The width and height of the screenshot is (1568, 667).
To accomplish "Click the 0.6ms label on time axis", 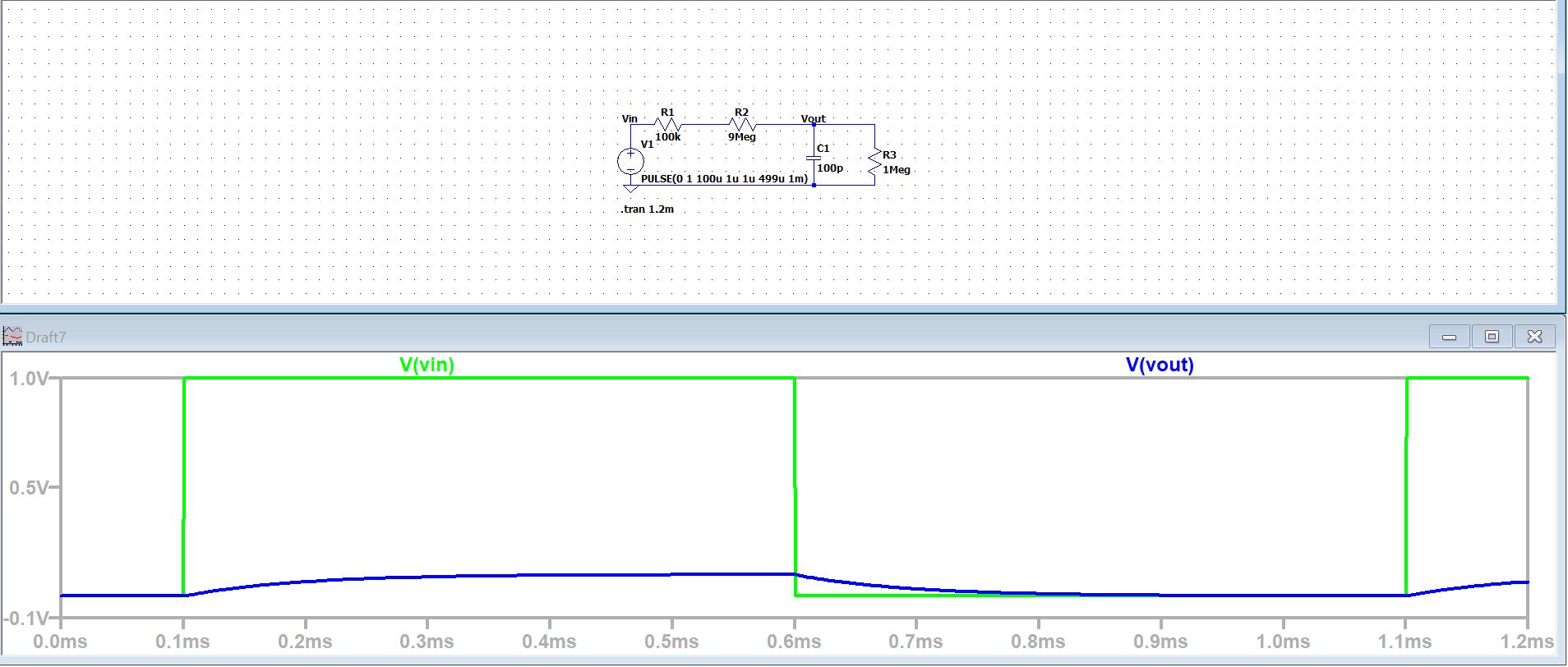I will pyautogui.click(x=794, y=642).
